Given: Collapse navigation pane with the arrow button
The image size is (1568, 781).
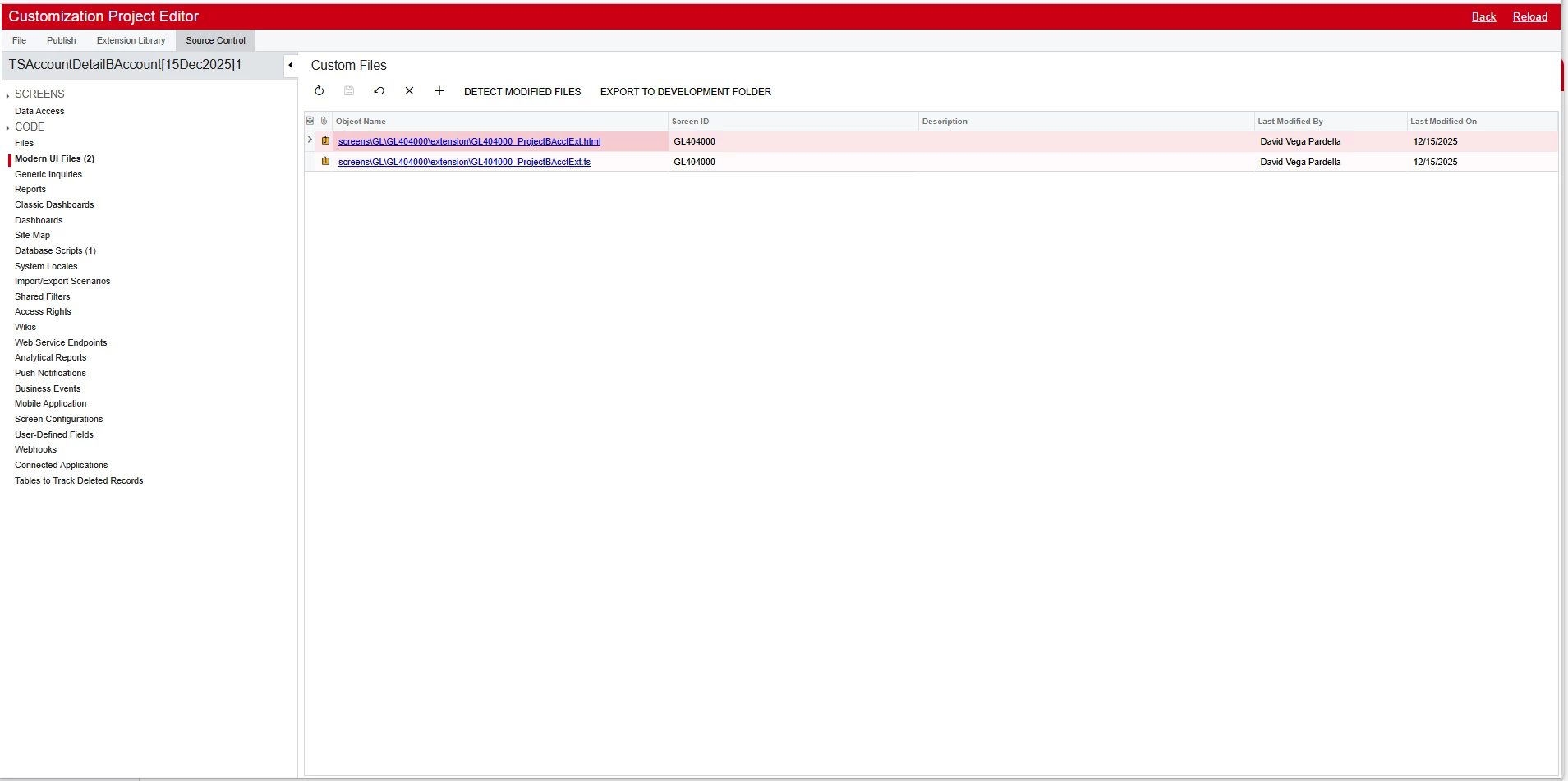Looking at the screenshot, I should (x=290, y=65).
